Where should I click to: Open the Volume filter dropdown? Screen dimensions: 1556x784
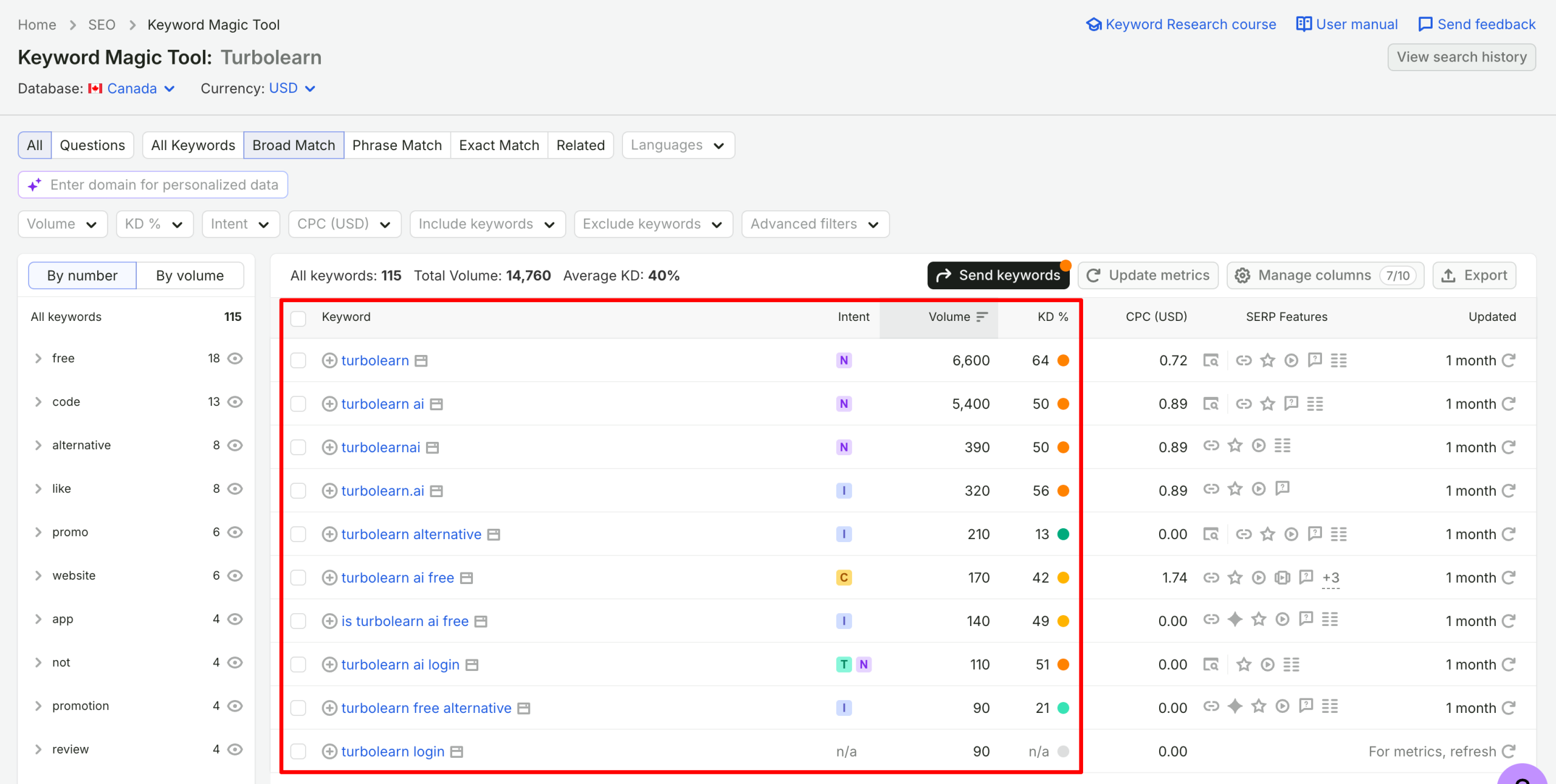tap(63, 224)
